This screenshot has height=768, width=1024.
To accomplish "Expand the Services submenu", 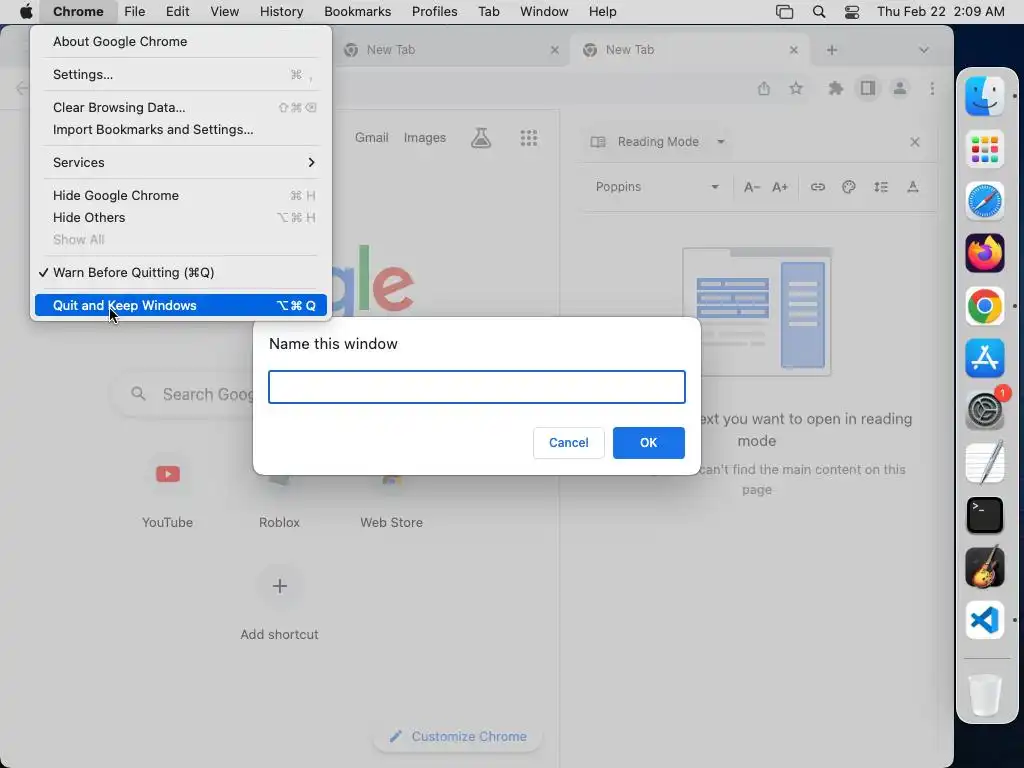I will [x=181, y=162].
